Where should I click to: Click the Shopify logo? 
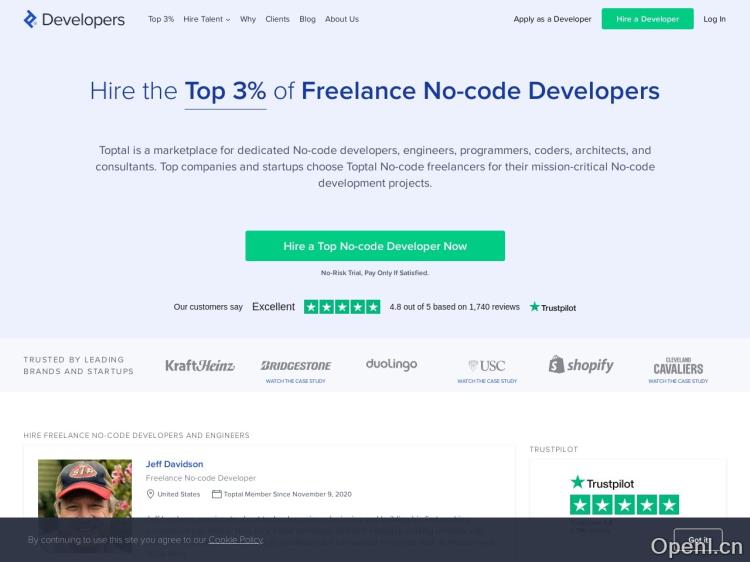click(x=581, y=365)
